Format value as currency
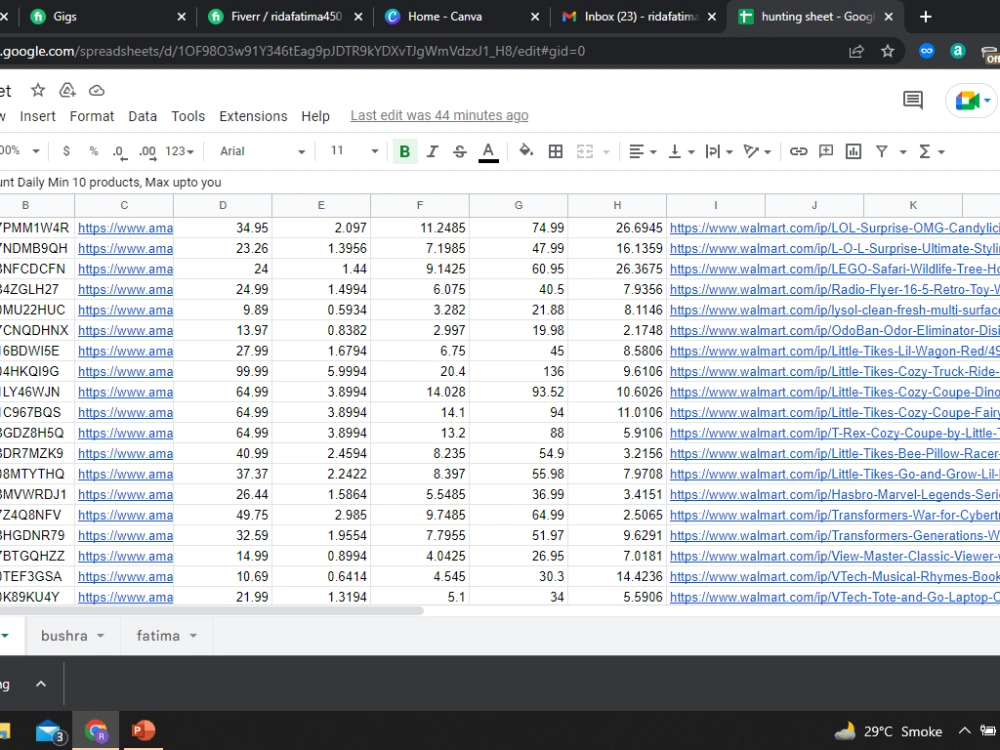This screenshot has width=1000, height=750. click(66, 151)
